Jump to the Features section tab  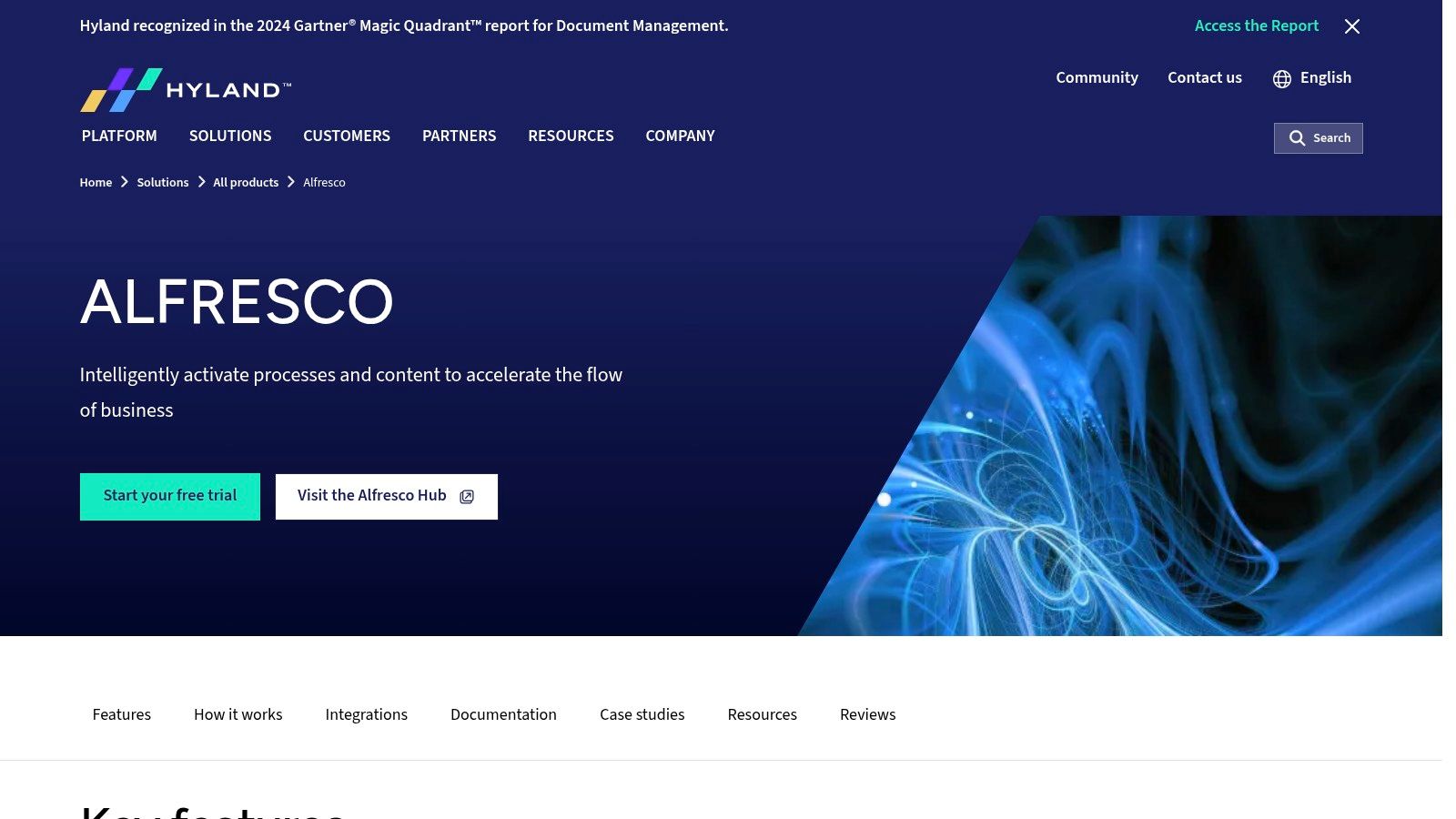coord(122,714)
